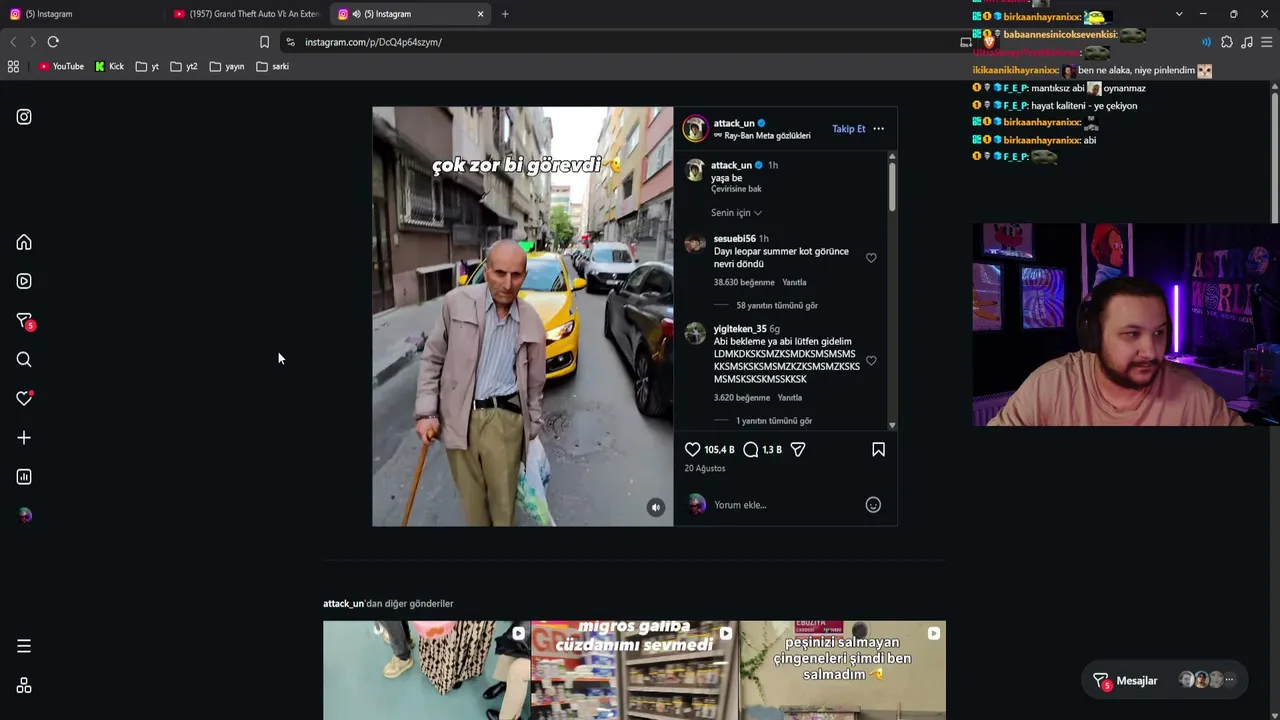Like the comment by yigiteken_35
Viewport: 1280px width, 720px height.
pyautogui.click(x=871, y=361)
